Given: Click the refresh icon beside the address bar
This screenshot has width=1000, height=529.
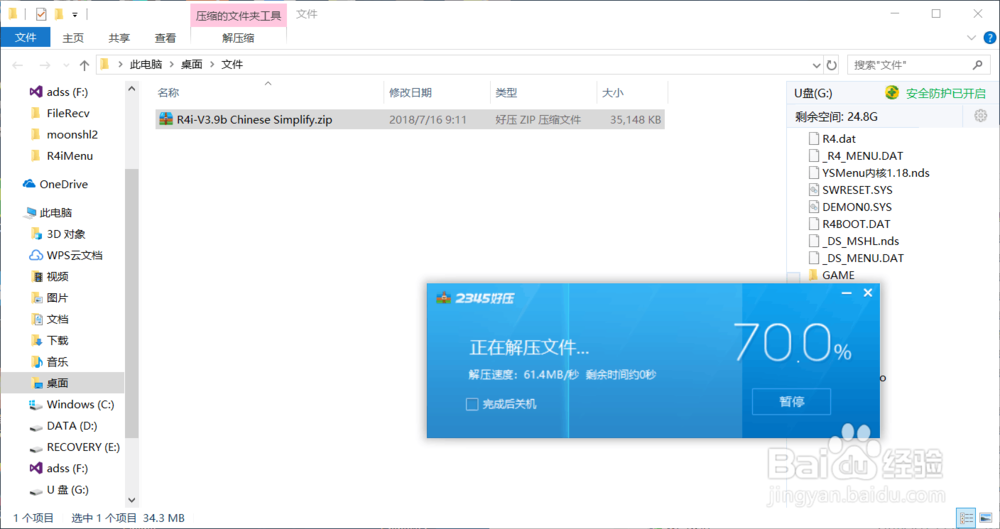Looking at the screenshot, I should (831, 65).
